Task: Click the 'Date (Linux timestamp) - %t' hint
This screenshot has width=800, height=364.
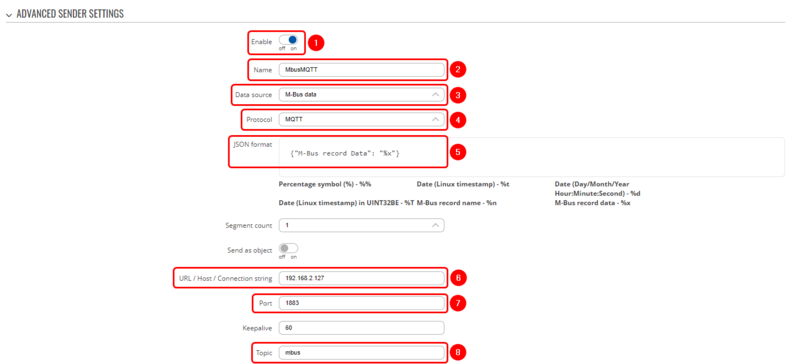Action: point(463,184)
